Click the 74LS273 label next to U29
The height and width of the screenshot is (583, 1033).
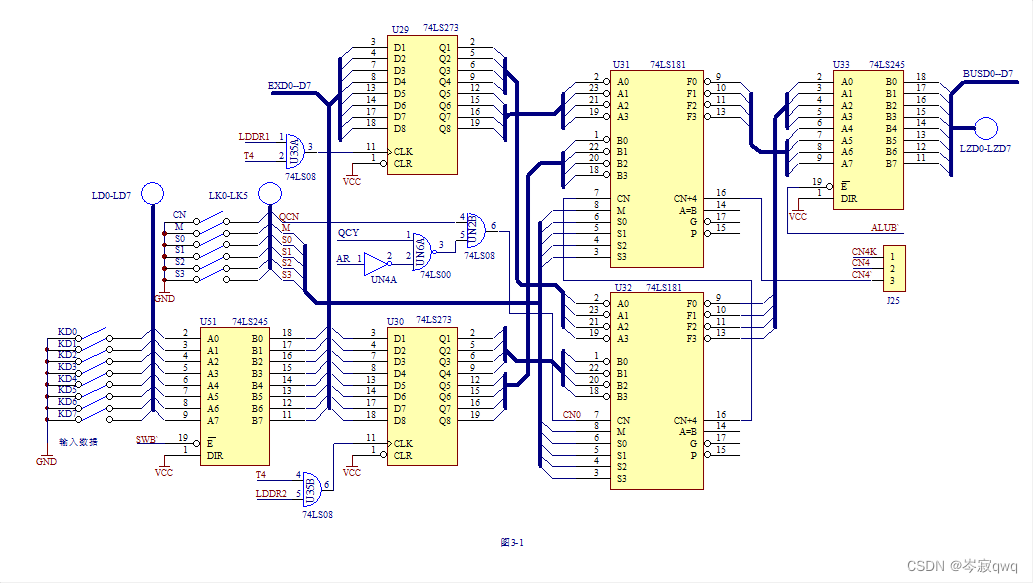click(x=441, y=28)
